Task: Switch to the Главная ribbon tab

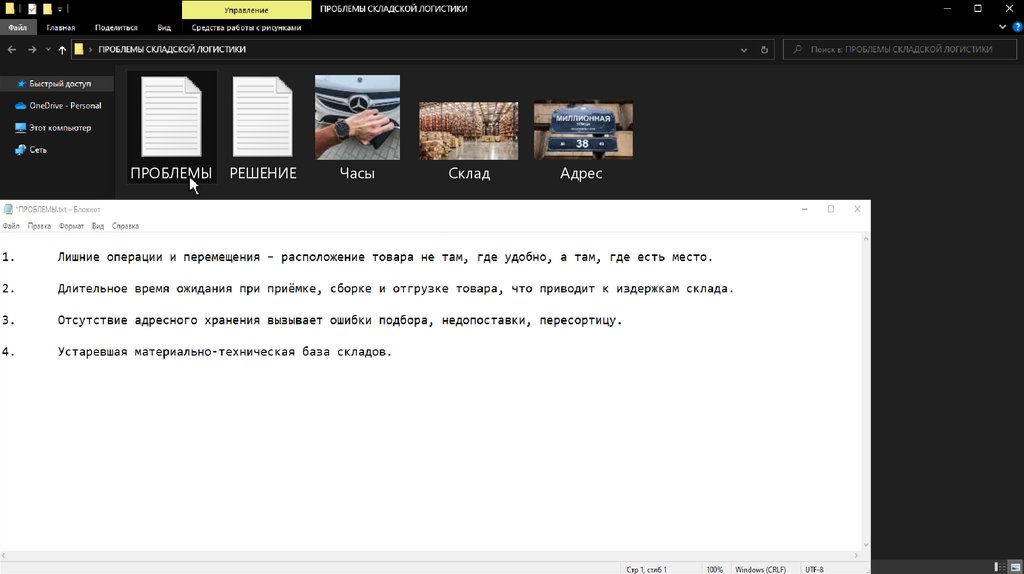Action: (60, 28)
